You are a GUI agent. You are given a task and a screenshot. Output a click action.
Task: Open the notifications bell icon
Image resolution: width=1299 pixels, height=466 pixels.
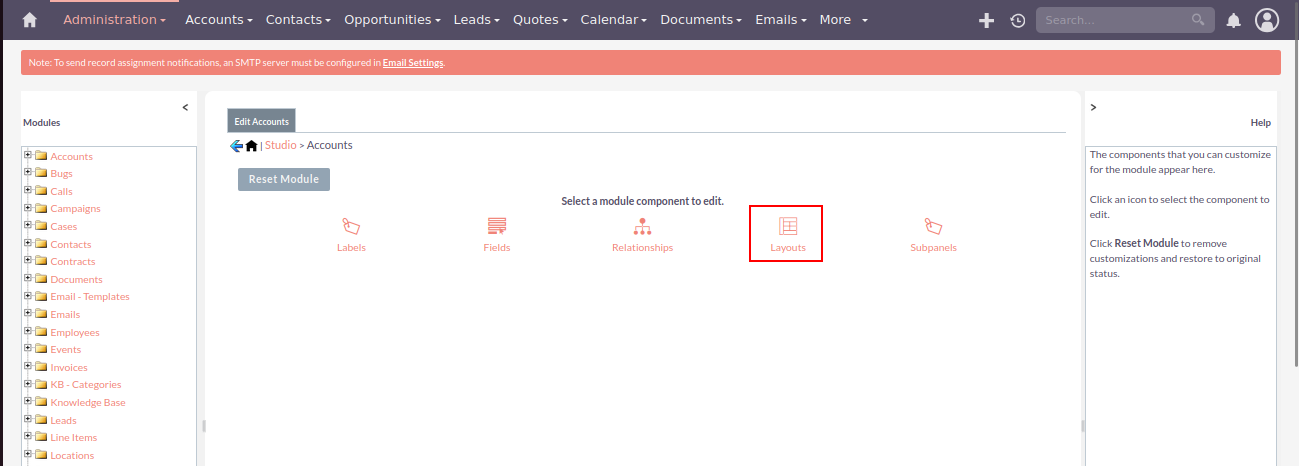click(1234, 20)
